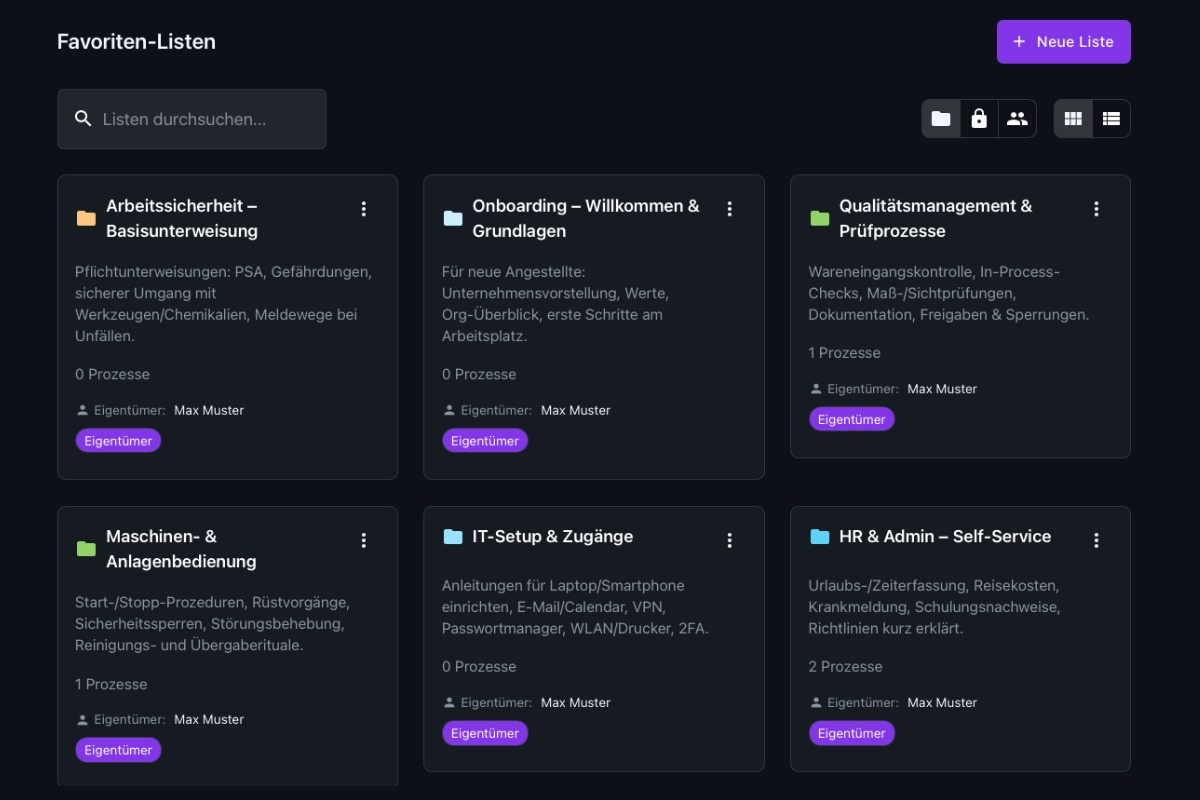This screenshot has width=1200, height=800.
Task: Click the magnifier icon in search field
Action: click(x=84, y=119)
